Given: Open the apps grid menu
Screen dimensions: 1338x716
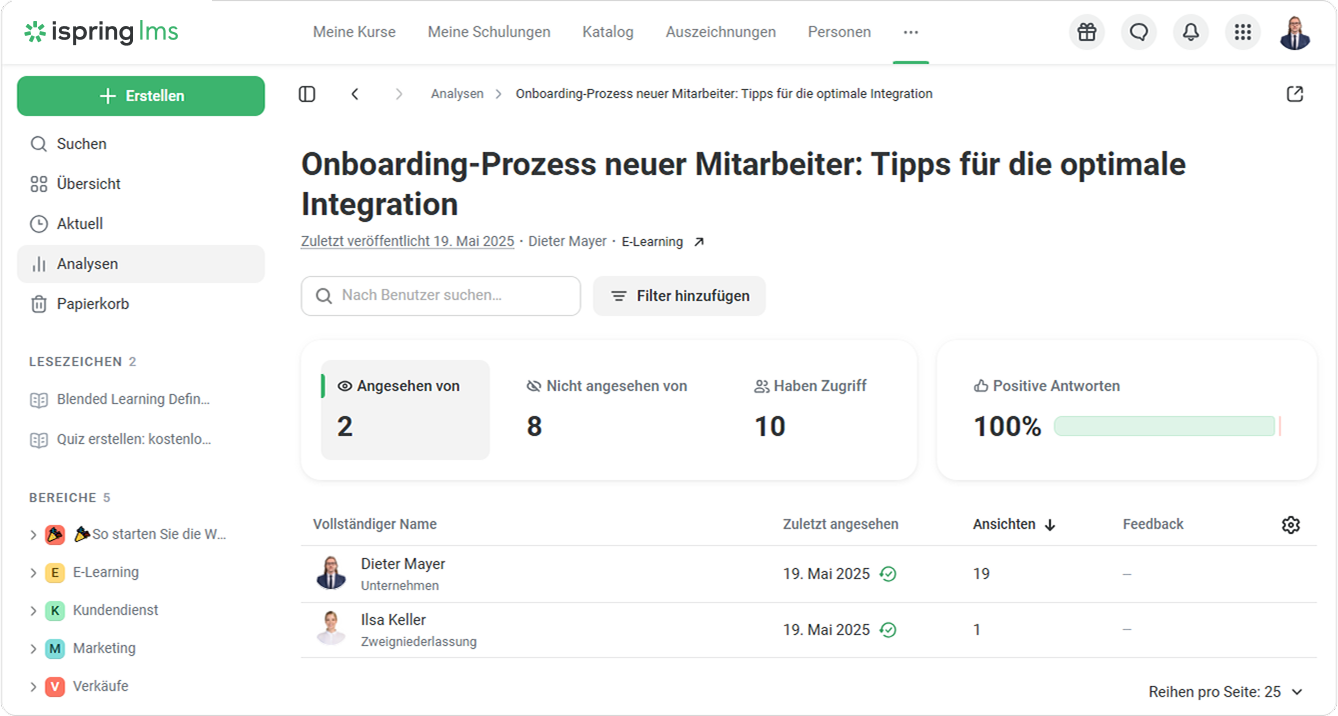Looking at the screenshot, I should point(1243,32).
